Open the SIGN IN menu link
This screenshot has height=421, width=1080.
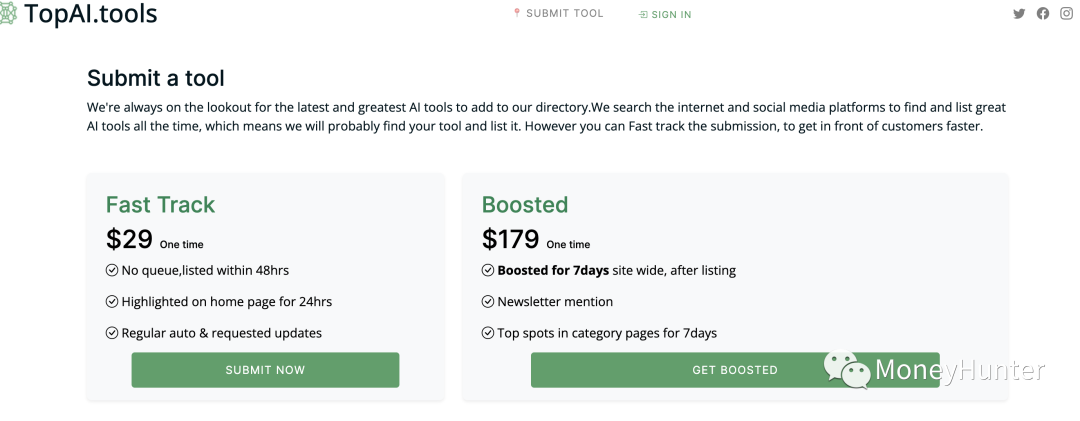click(x=671, y=14)
